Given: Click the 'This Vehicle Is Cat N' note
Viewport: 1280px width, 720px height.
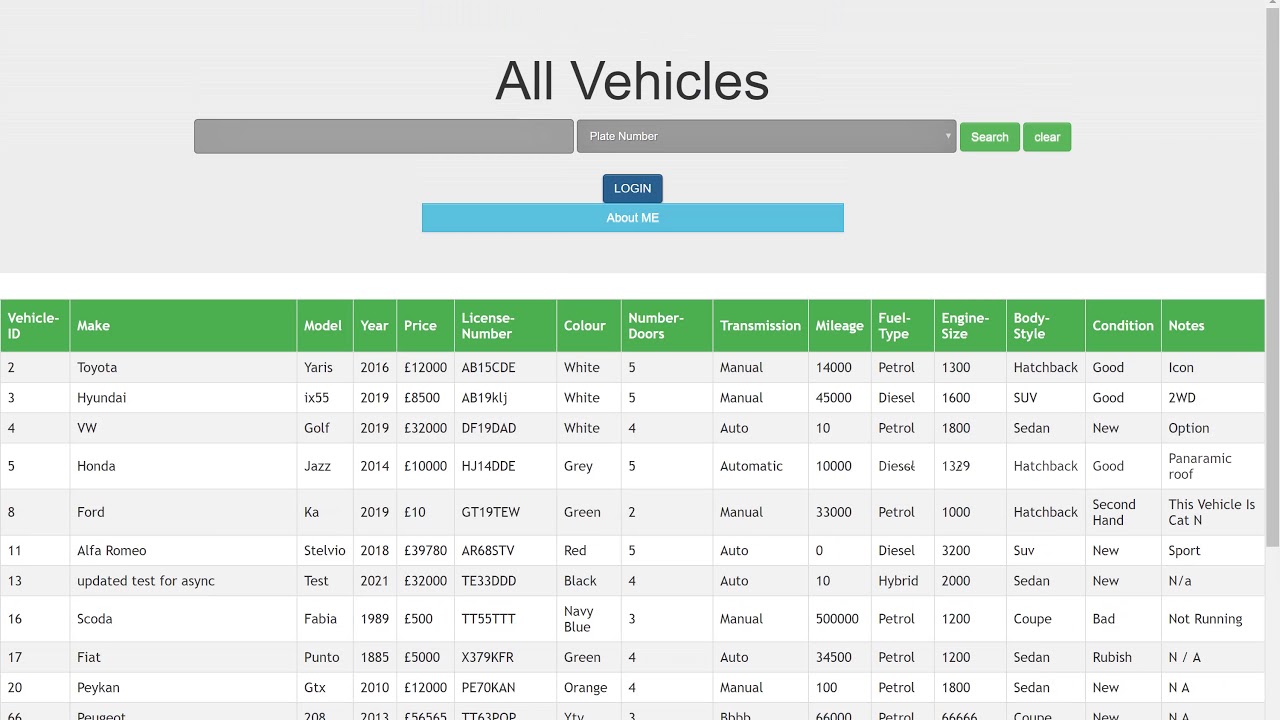Looking at the screenshot, I should coord(1213,512).
